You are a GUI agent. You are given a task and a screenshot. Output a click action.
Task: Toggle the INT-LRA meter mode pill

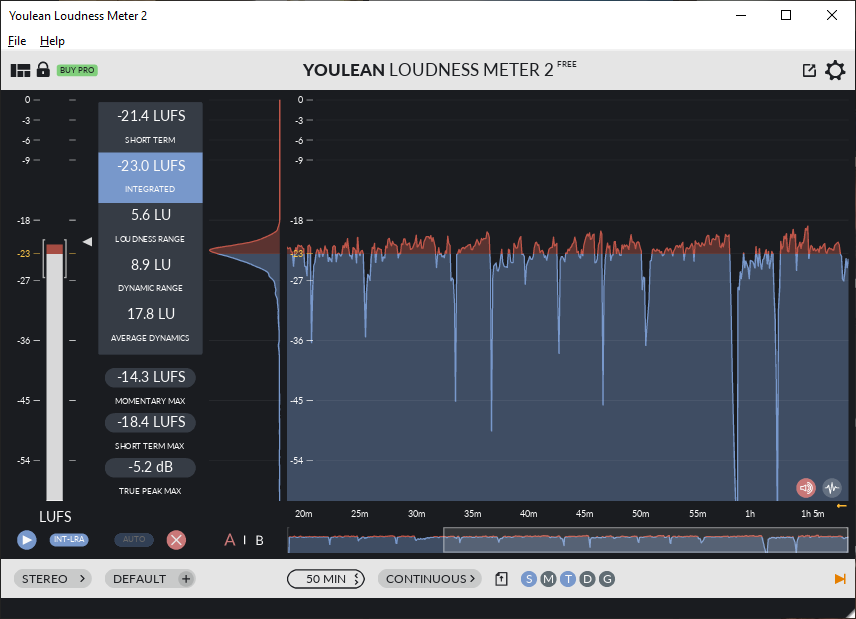(x=69, y=539)
